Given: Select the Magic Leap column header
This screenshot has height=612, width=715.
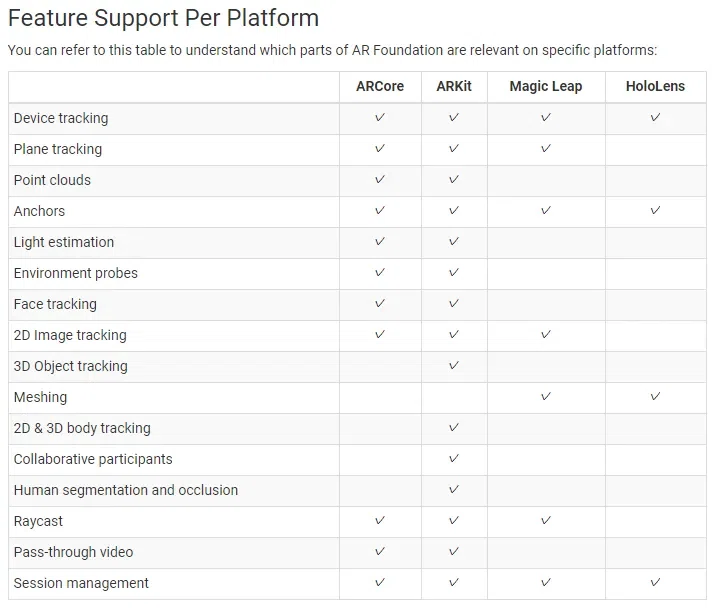Looking at the screenshot, I should (546, 86).
